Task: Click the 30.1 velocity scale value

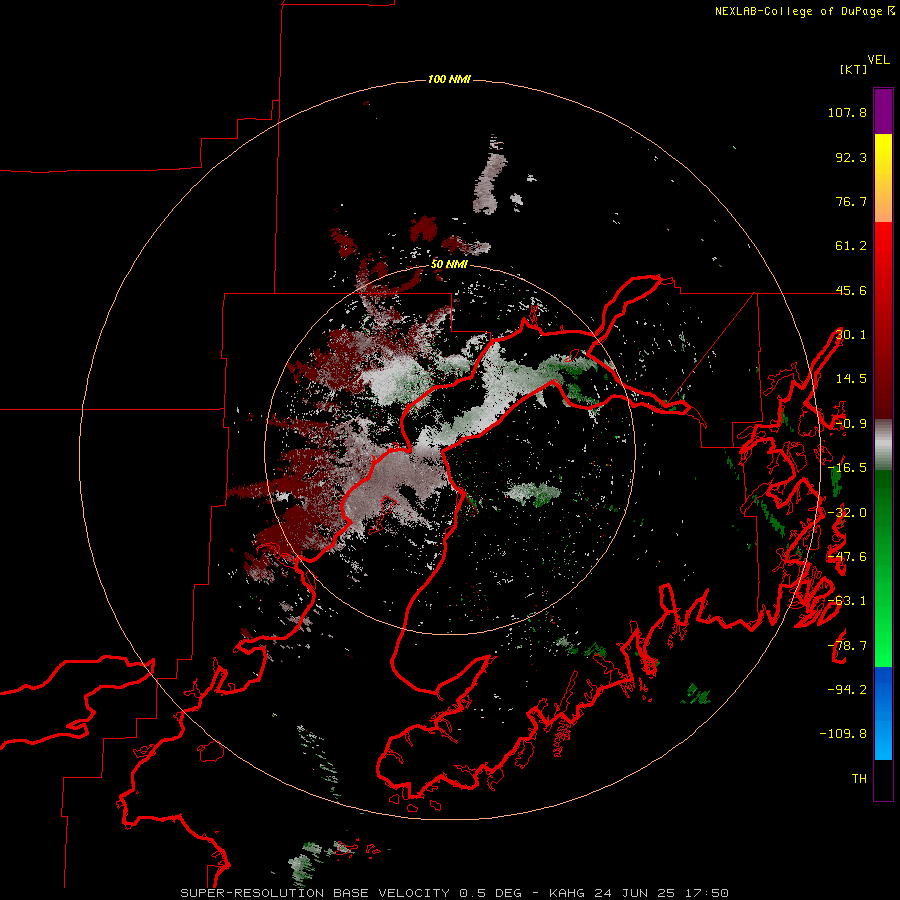Action: tap(851, 335)
